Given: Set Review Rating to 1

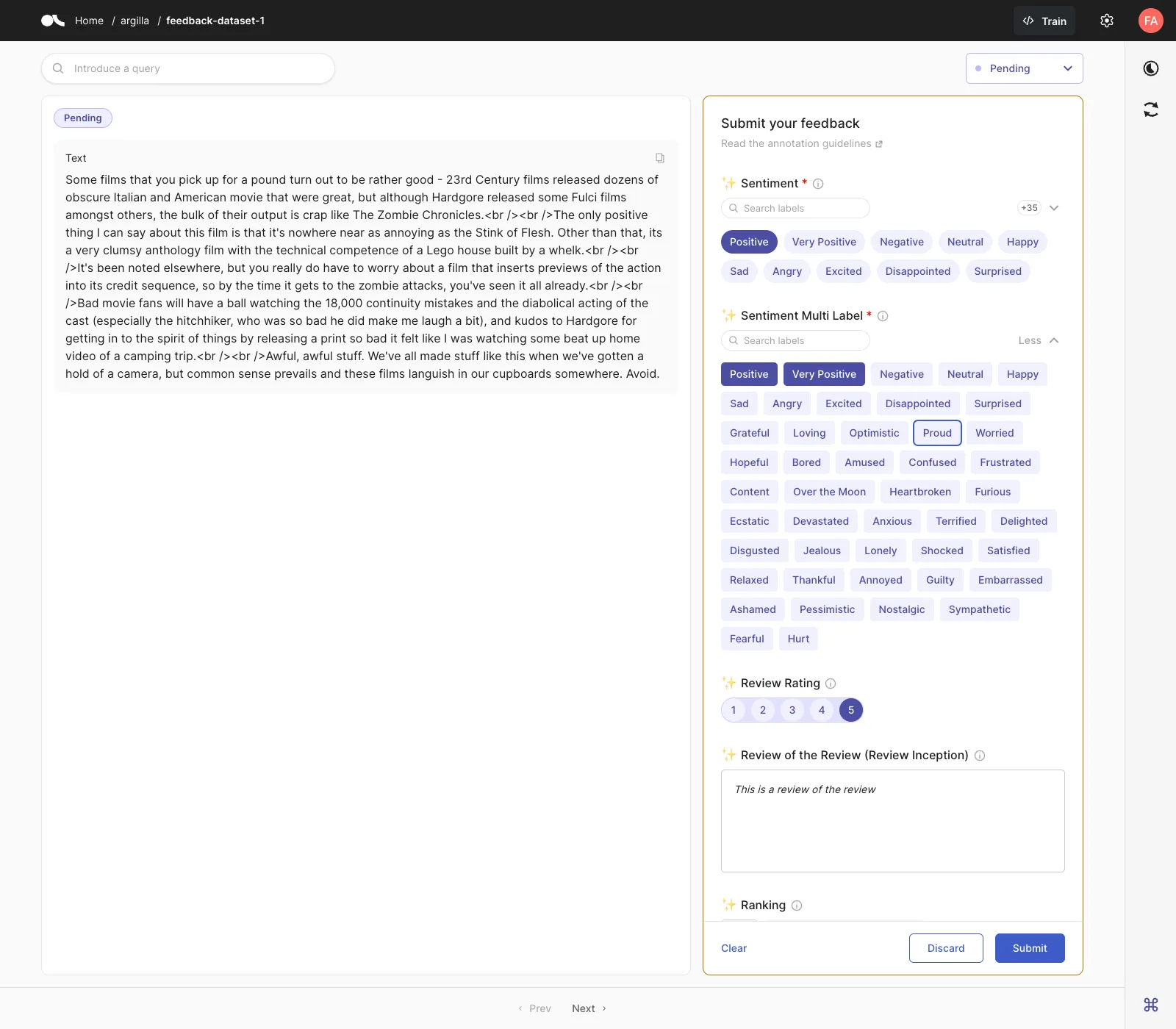Looking at the screenshot, I should 734,710.
